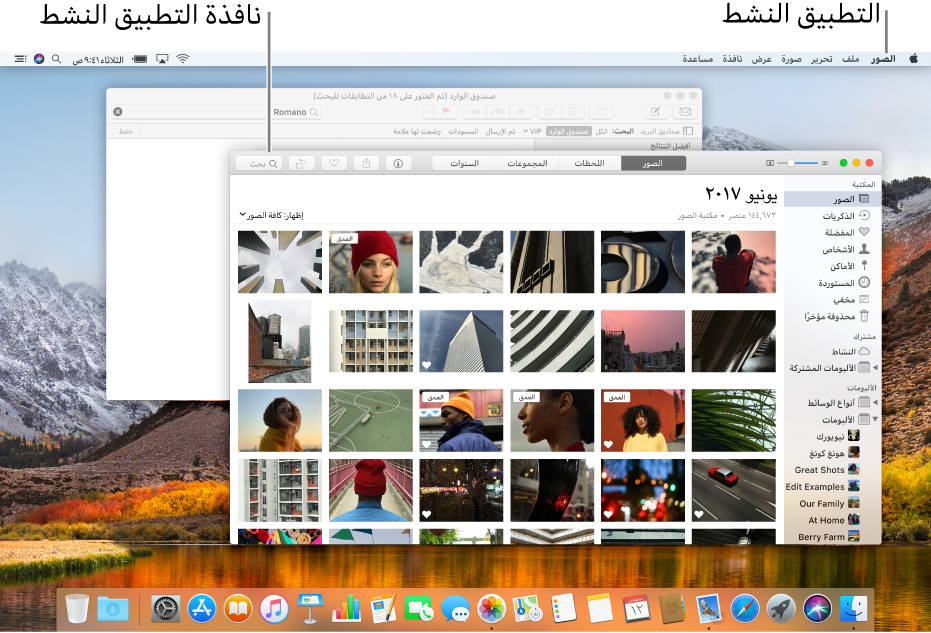931x633 pixels.
Task: Open the Our Family album
Action: 829,504
